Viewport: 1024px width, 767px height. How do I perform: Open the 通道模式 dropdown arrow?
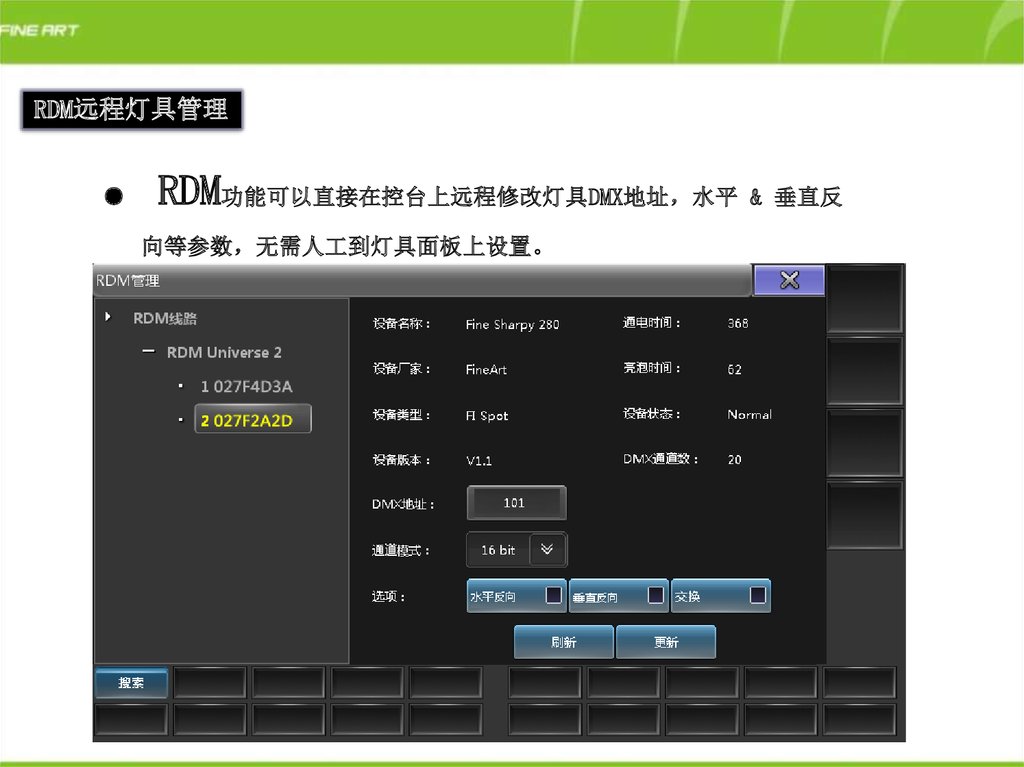click(x=547, y=549)
